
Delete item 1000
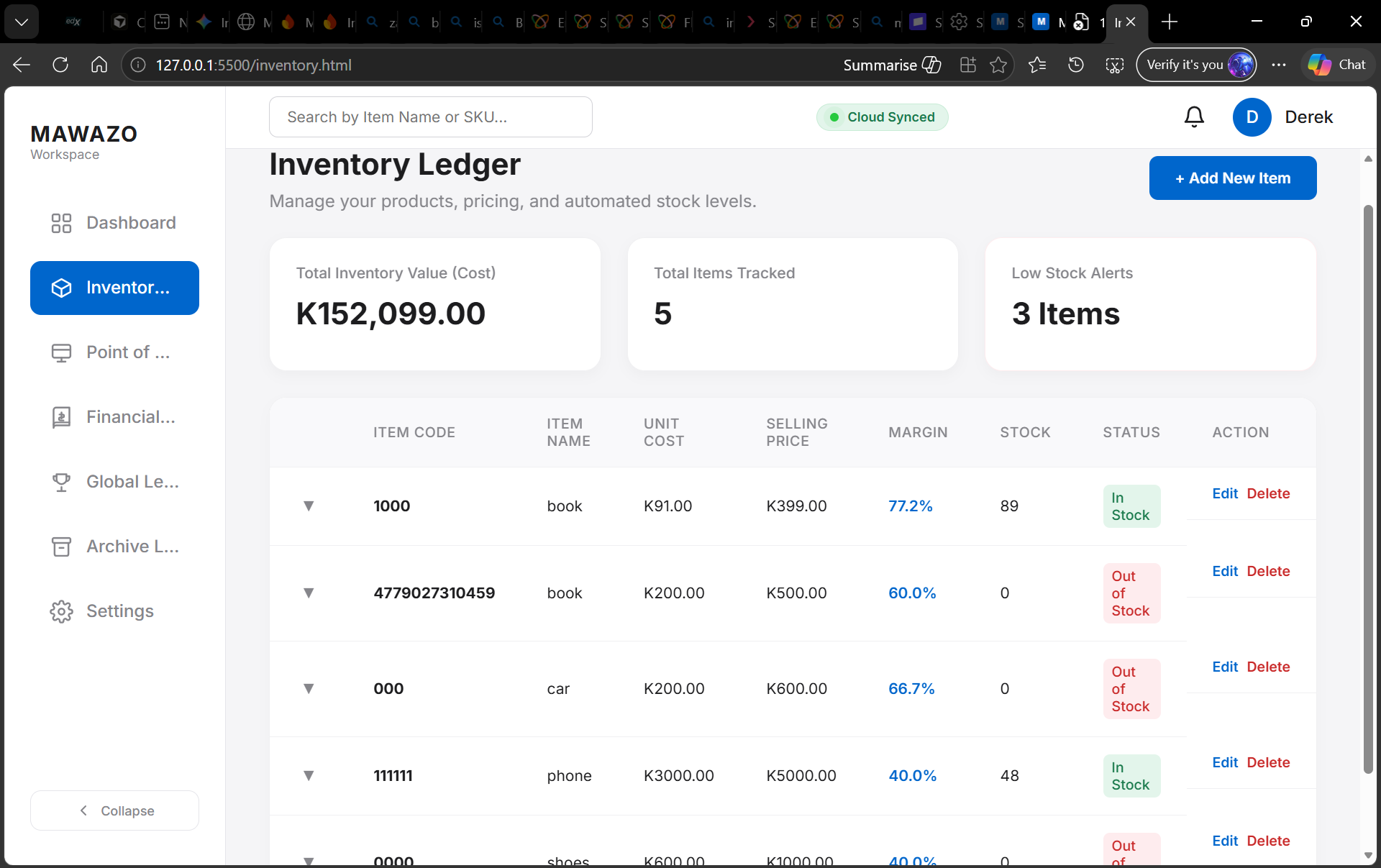click(x=1268, y=493)
